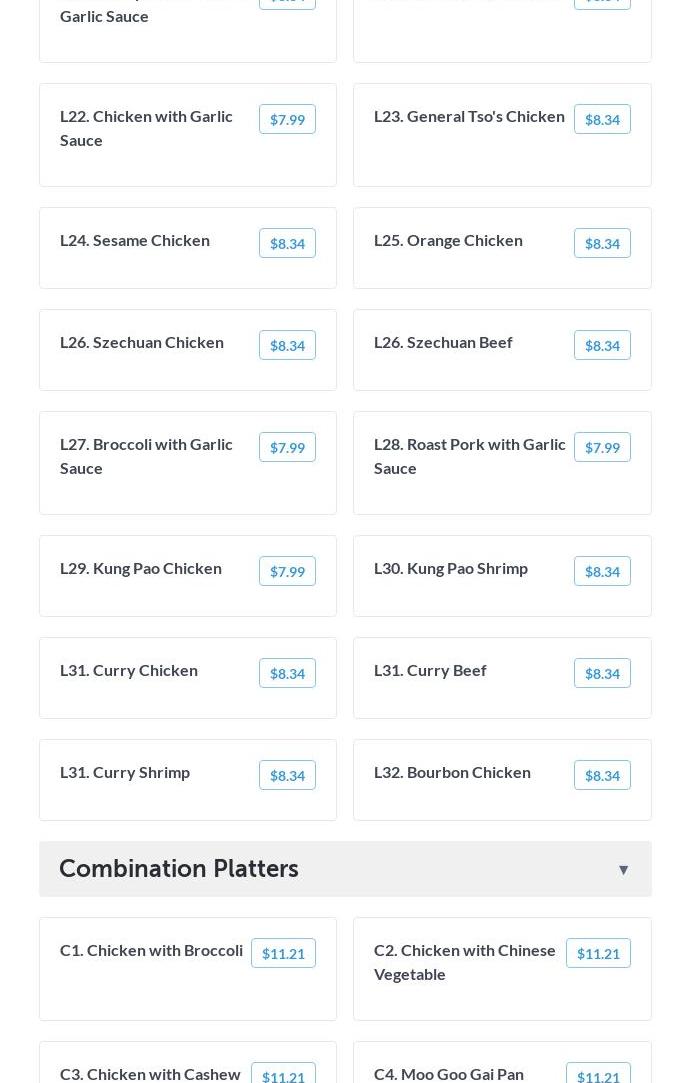Click the $11.21 price for C1. Chicken with Broccoli

[283, 954]
